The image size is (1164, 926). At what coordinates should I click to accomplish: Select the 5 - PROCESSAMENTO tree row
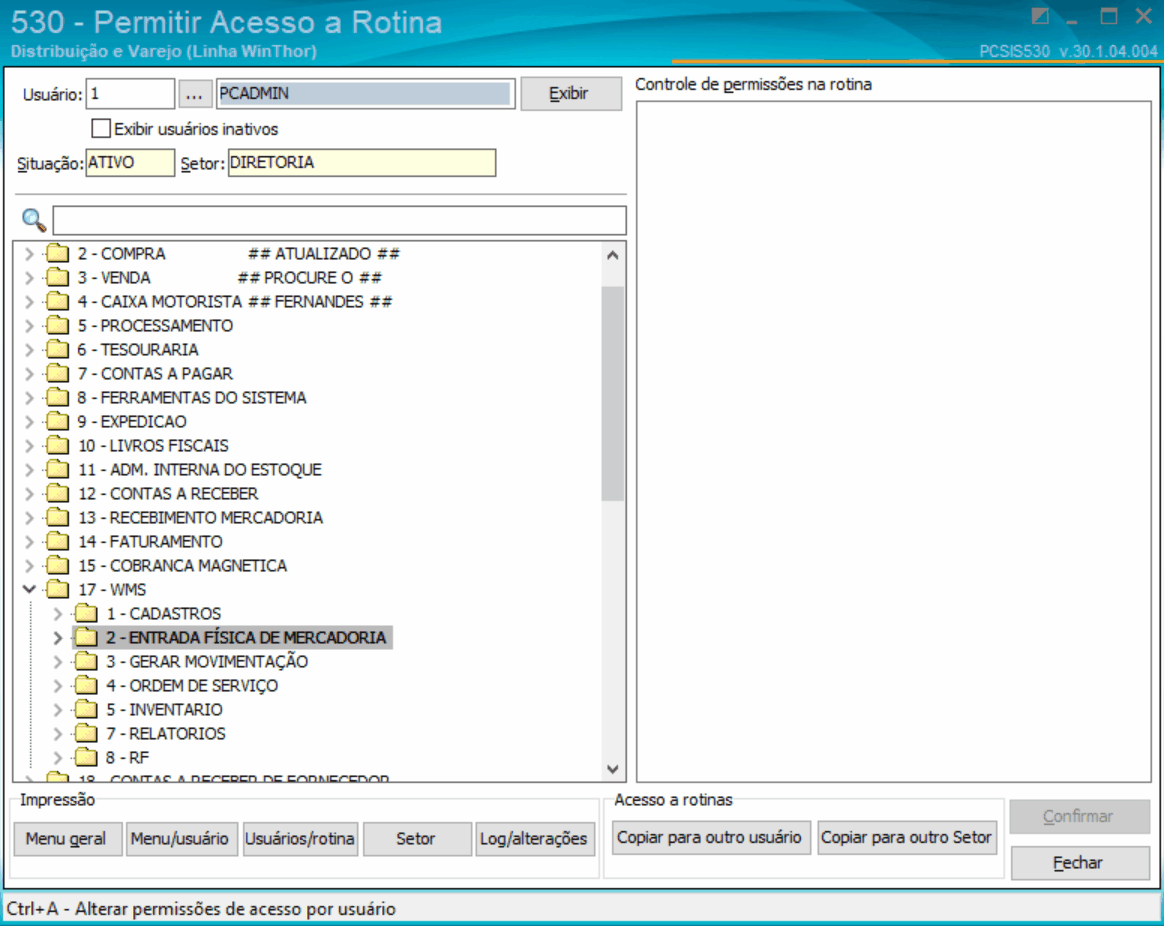[x=155, y=326]
